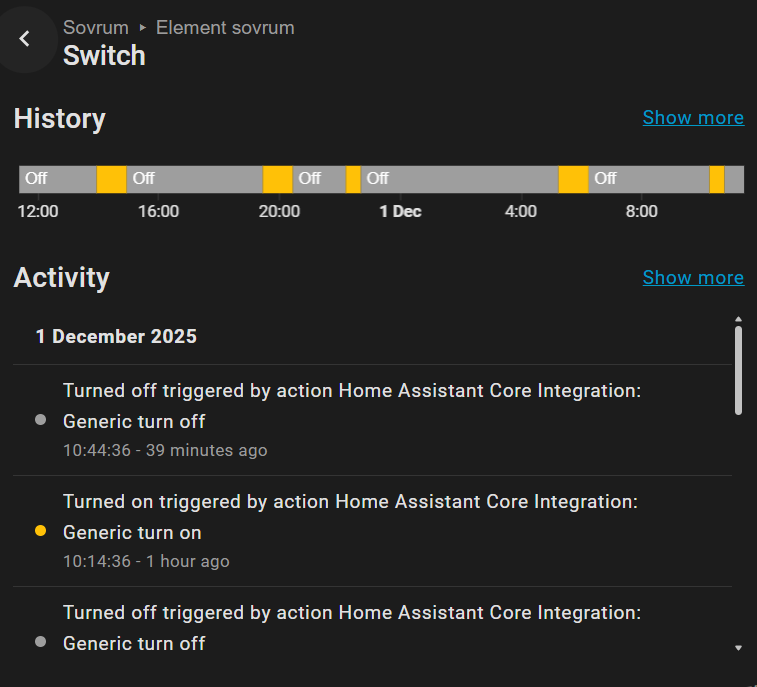This screenshot has width=757, height=687.
Task: Select the Off segment around 16:00
Action: point(195,179)
